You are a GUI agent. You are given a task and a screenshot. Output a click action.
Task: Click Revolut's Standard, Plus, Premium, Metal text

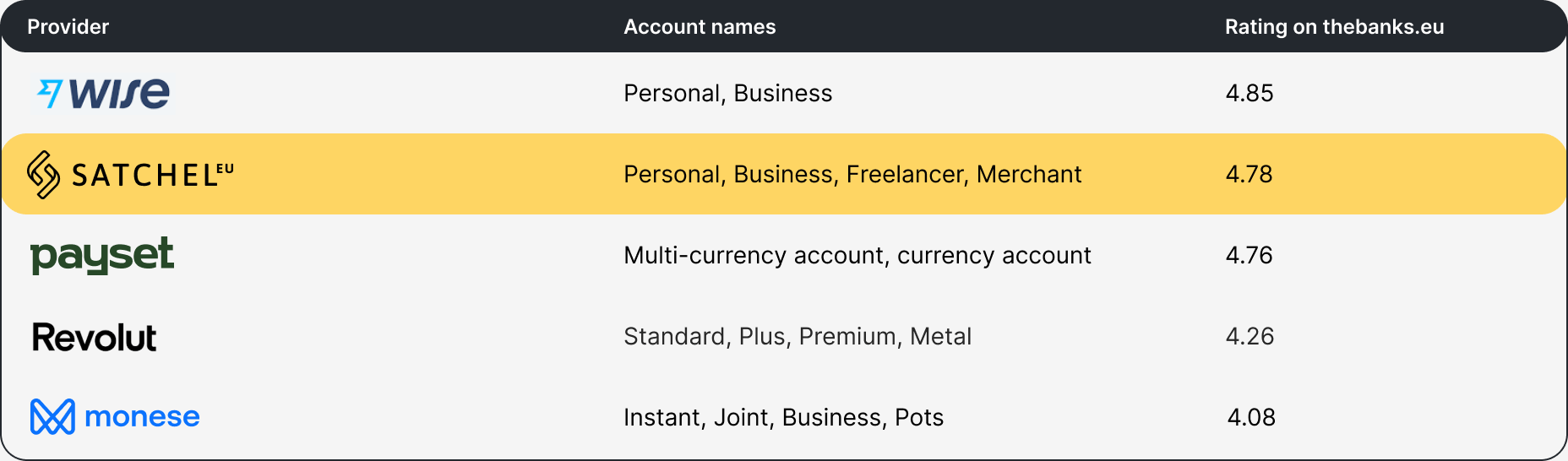pos(798,336)
